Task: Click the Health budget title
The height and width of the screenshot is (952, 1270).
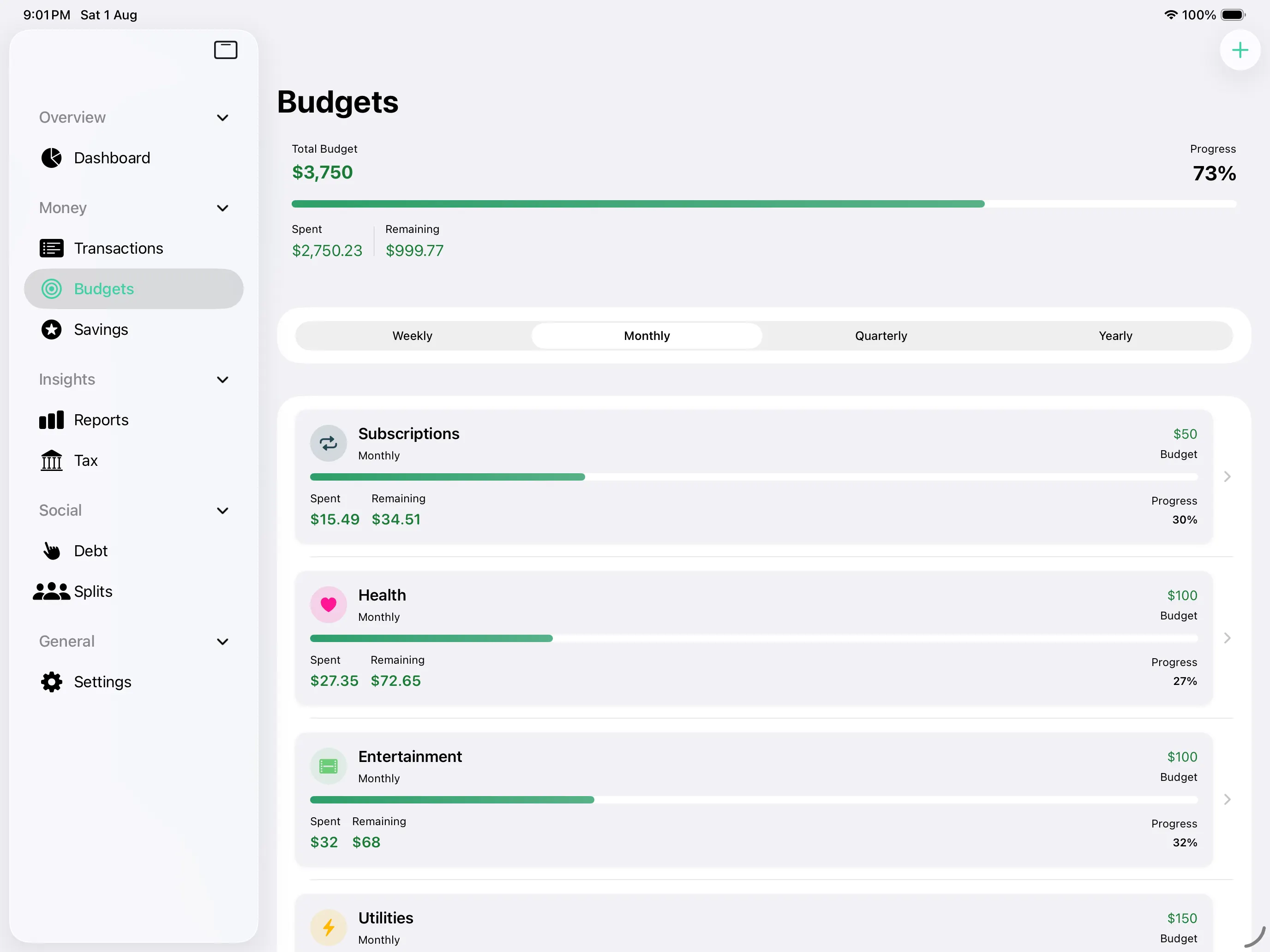Action: 382,595
